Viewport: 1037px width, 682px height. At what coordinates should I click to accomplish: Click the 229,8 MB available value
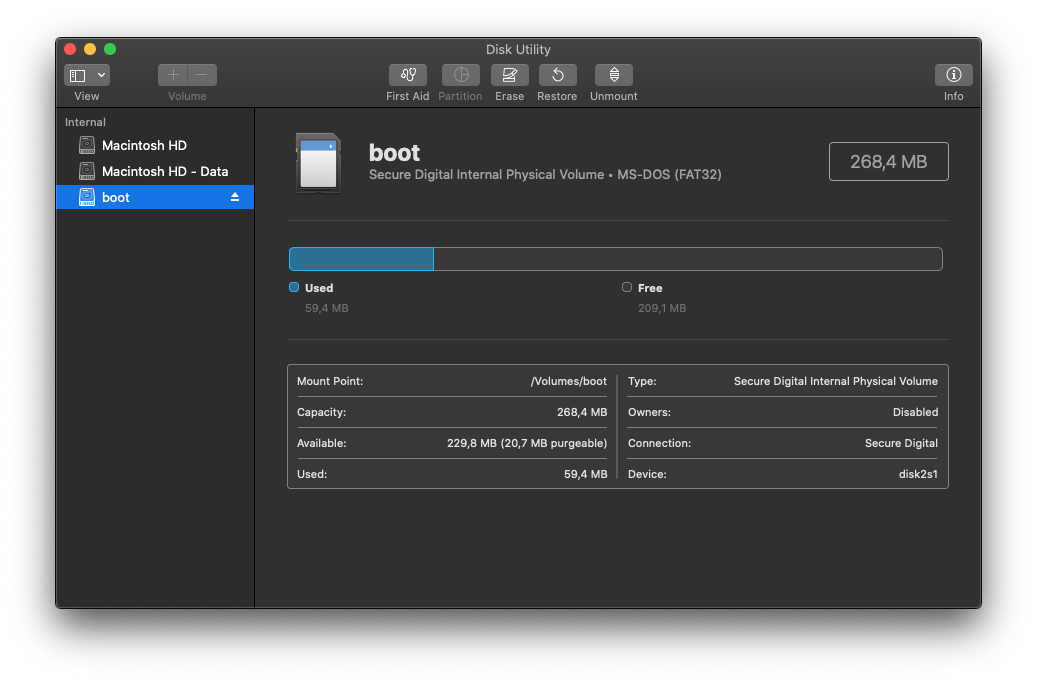527,443
